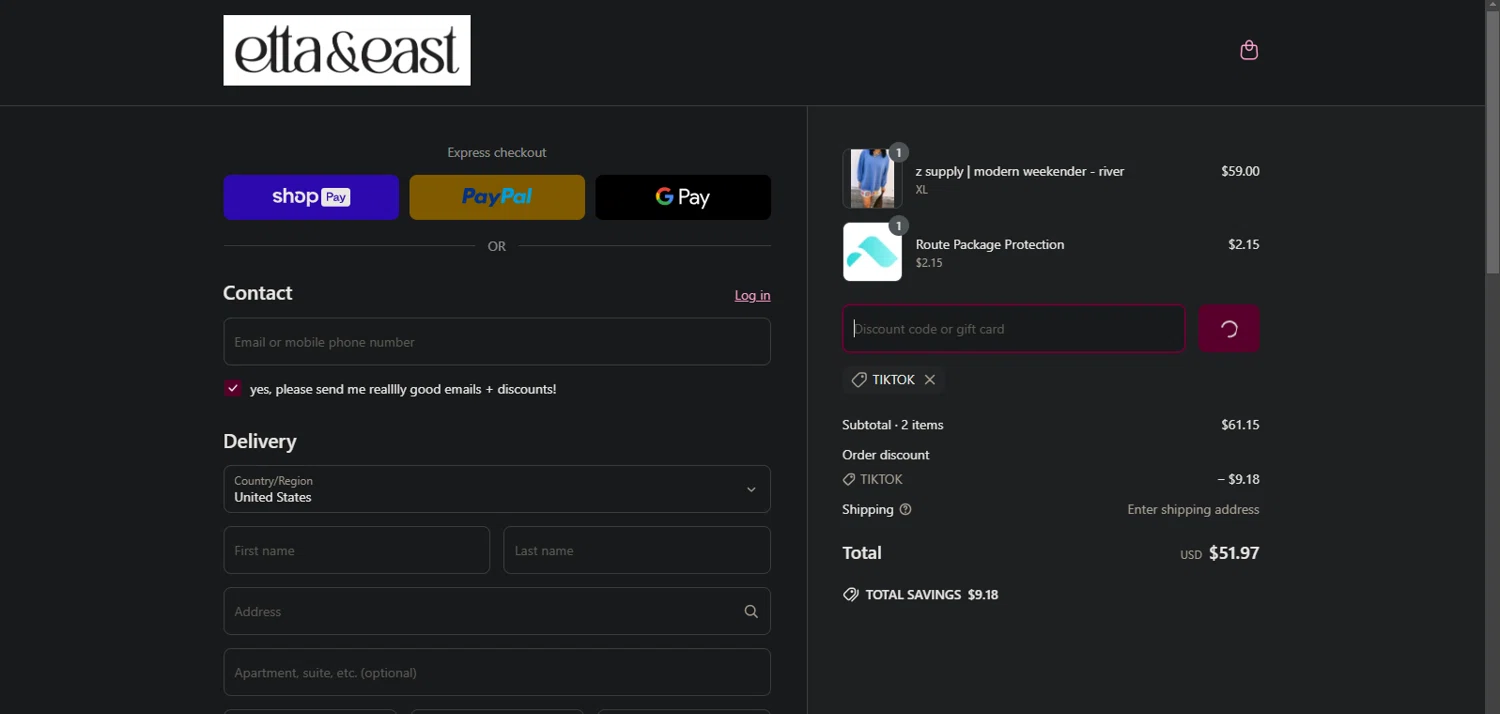Open the shopping bag cart icon
The image size is (1500, 714).
coord(1249,50)
